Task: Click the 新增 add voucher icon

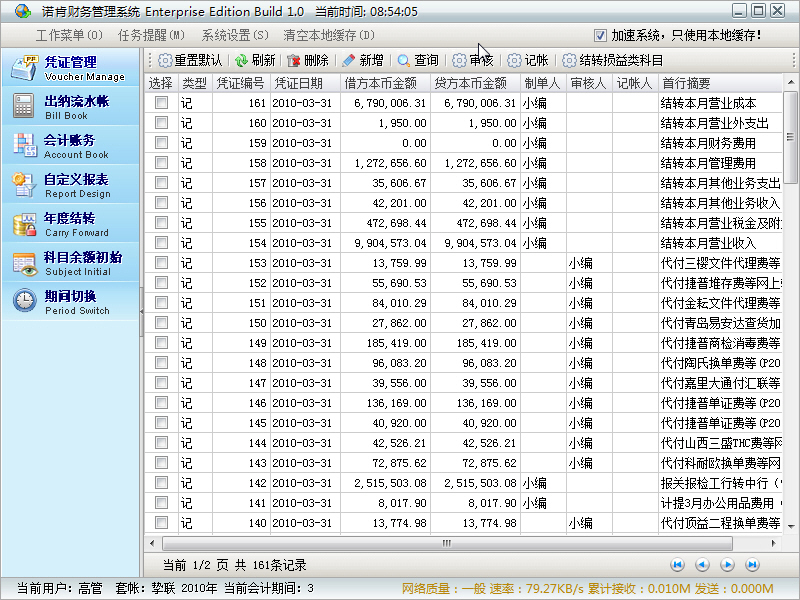Action: [x=349, y=60]
